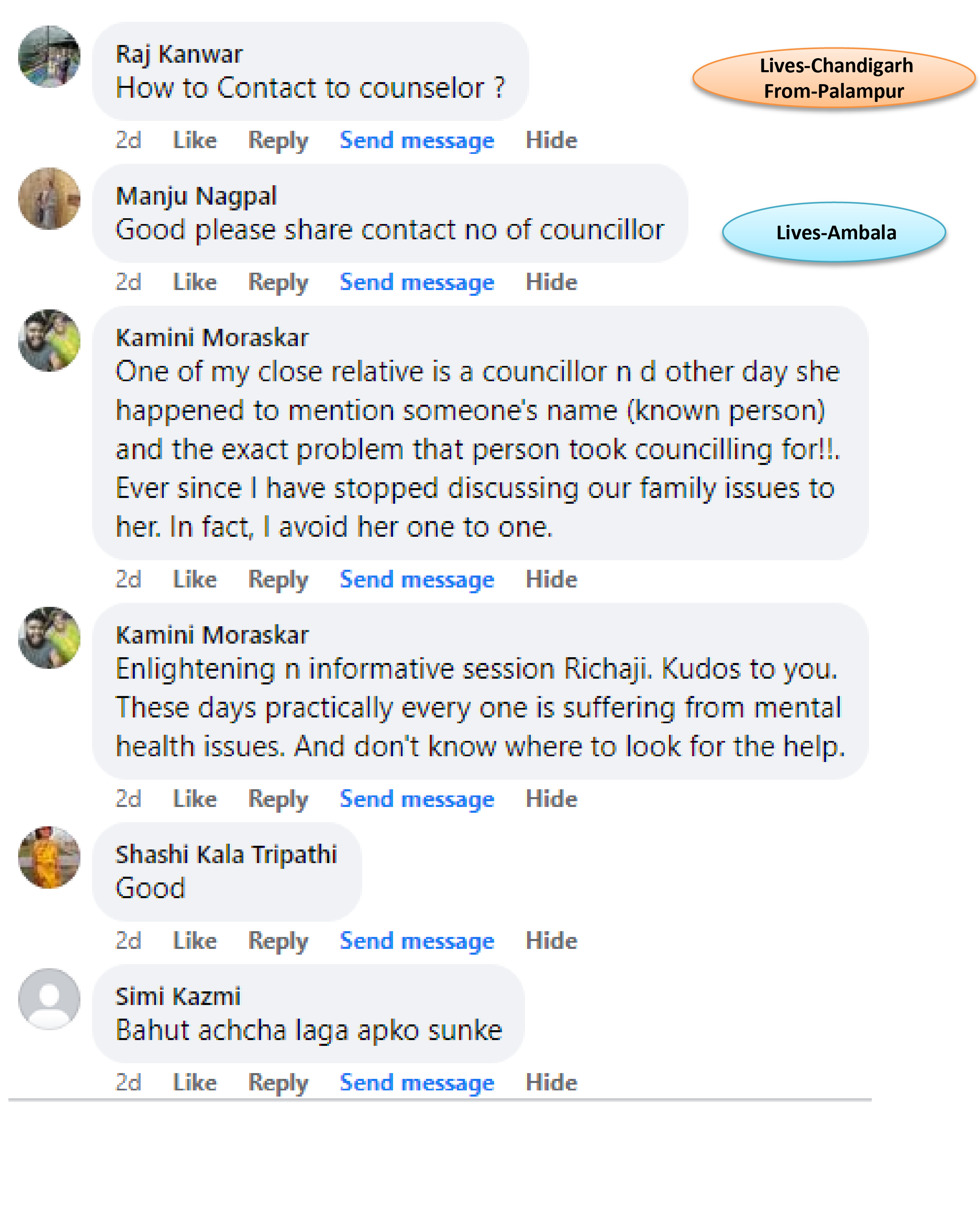This screenshot has width=980, height=1215.
Task: Click the orange Lives-Chandigarh annotation bubble
Action: (834, 78)
